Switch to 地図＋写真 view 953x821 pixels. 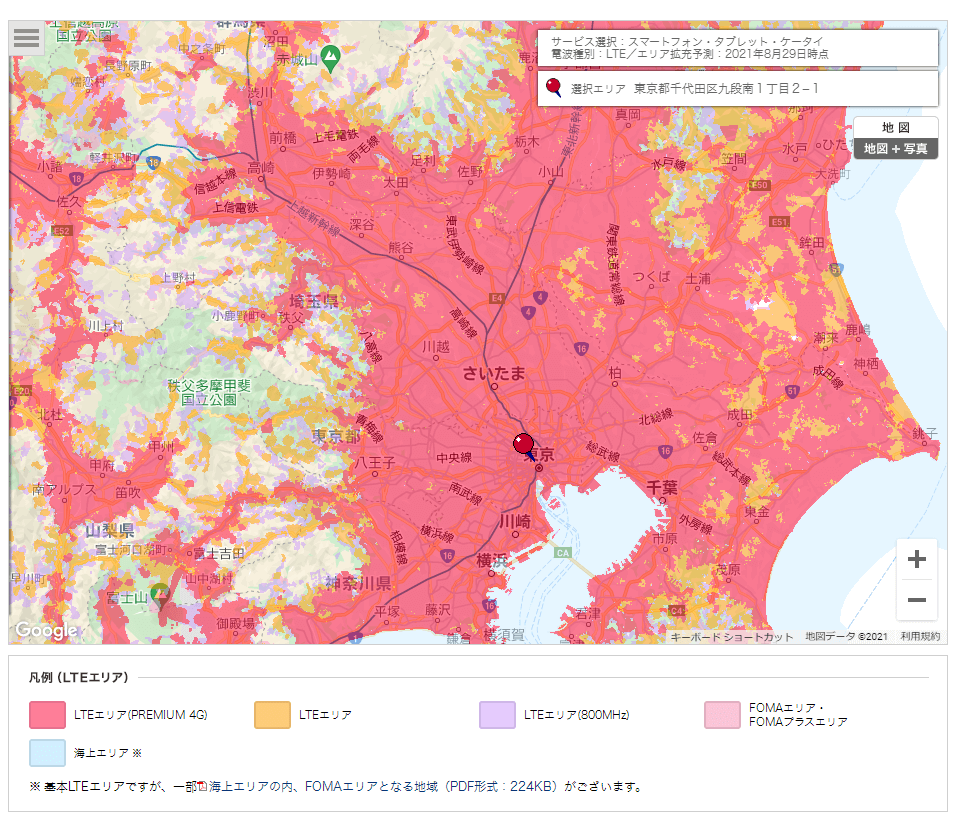[x=896, y=149]
